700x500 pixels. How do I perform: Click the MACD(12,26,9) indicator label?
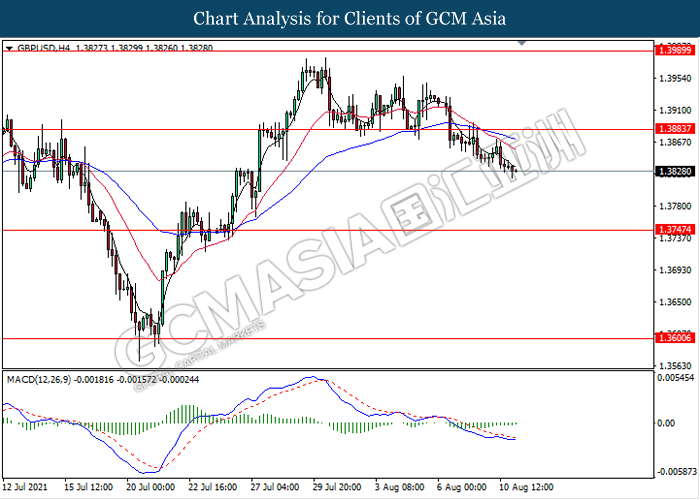tap(37, 378)
